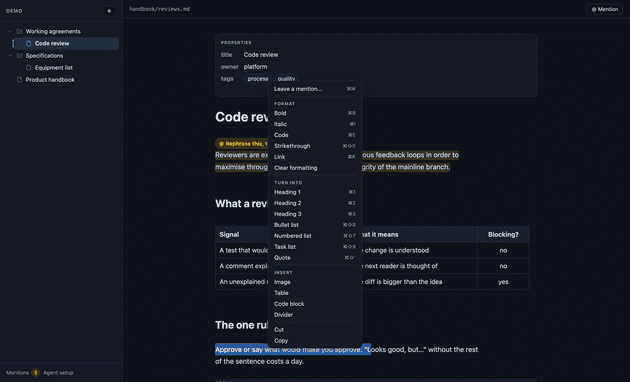
Task: Insert an Image from the menu
Action: (315, 282)
